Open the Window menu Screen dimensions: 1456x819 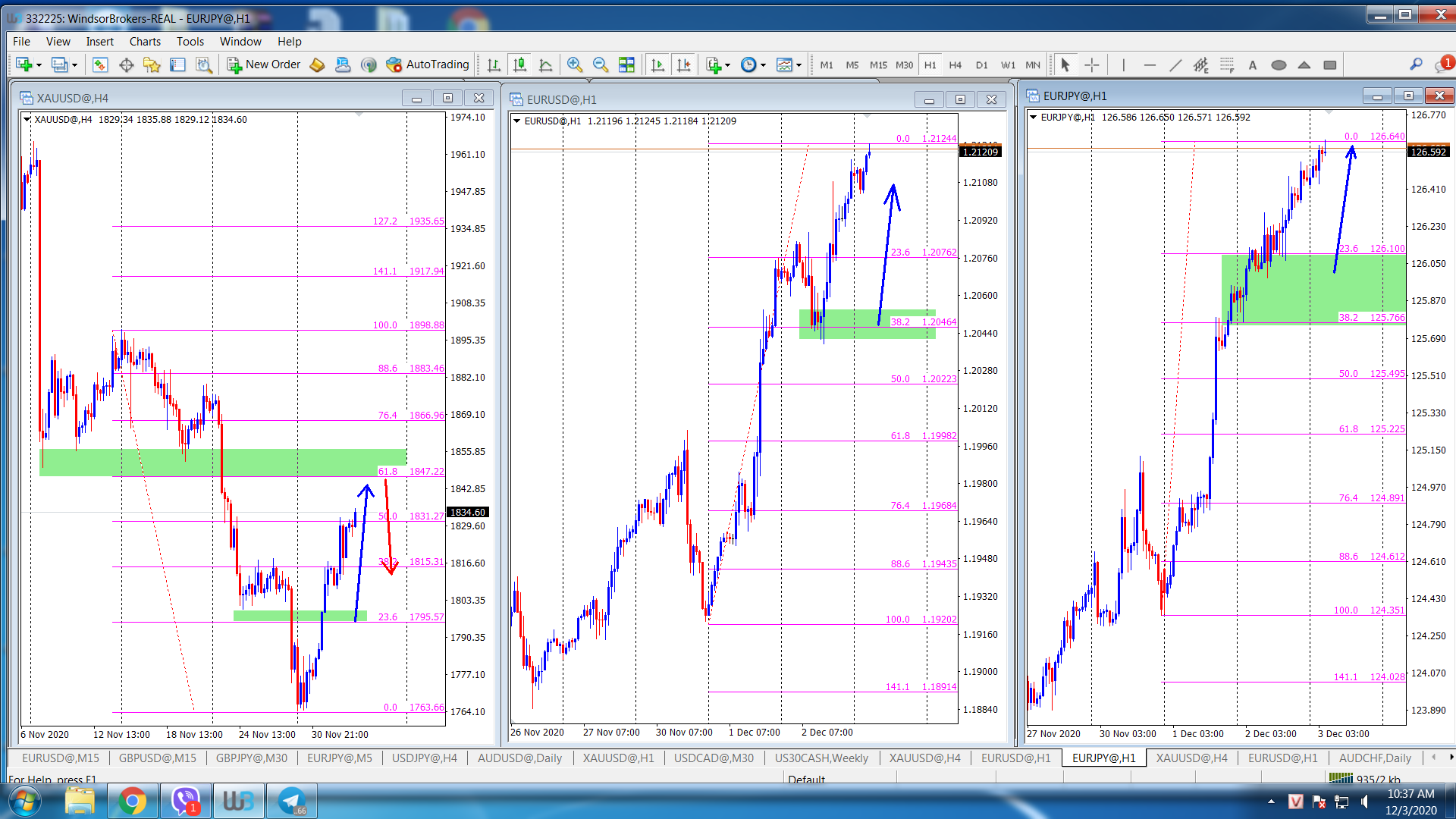coord(240,42)
